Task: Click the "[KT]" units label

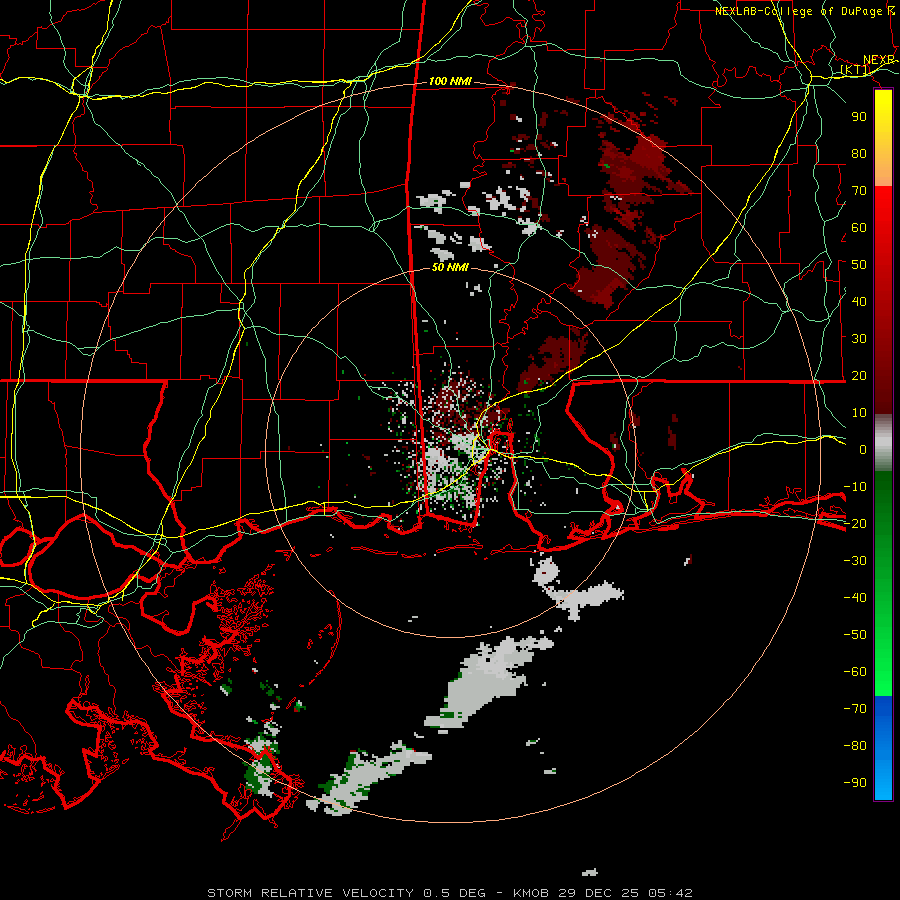Action: pyautogui.click(x=855, y=70)
